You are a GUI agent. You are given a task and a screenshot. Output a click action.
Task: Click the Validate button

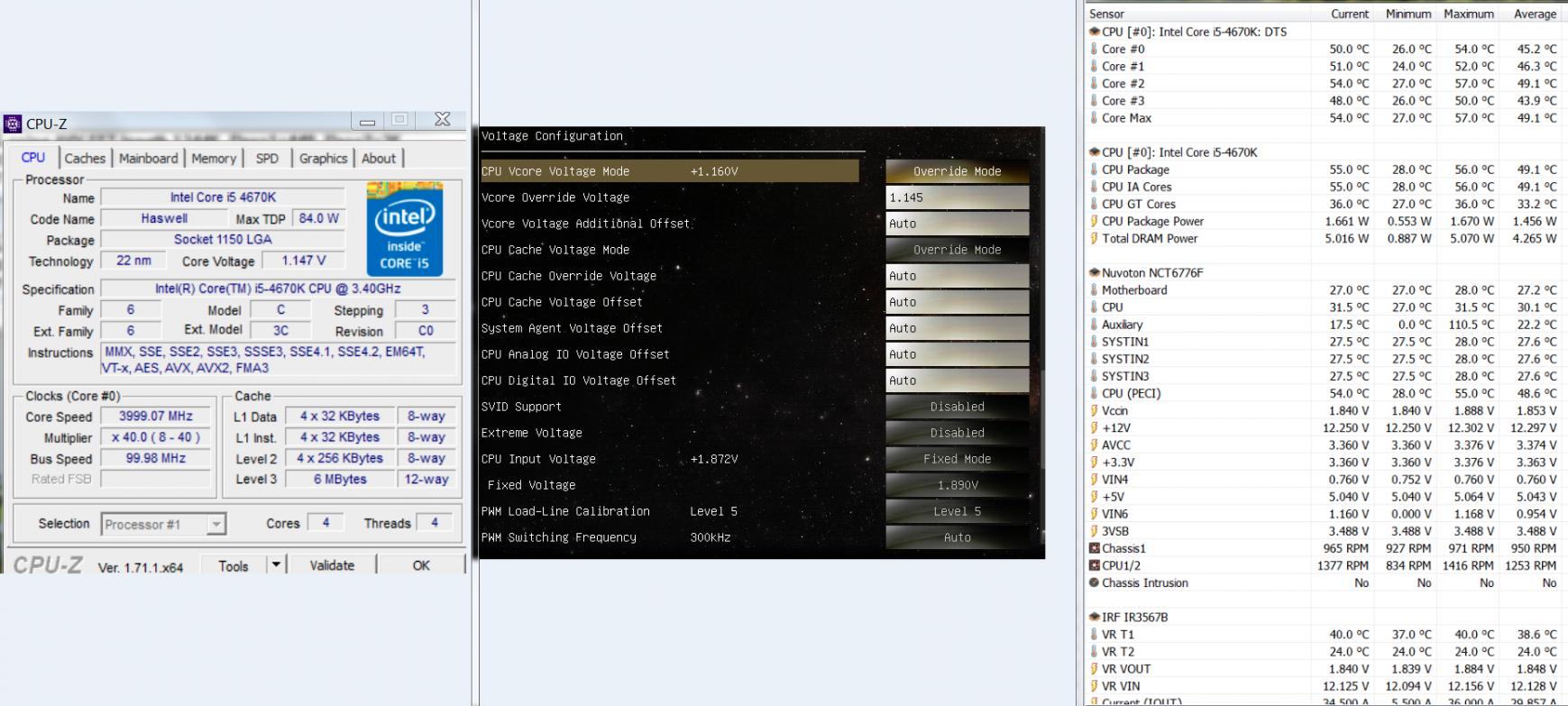click(332, 565)
